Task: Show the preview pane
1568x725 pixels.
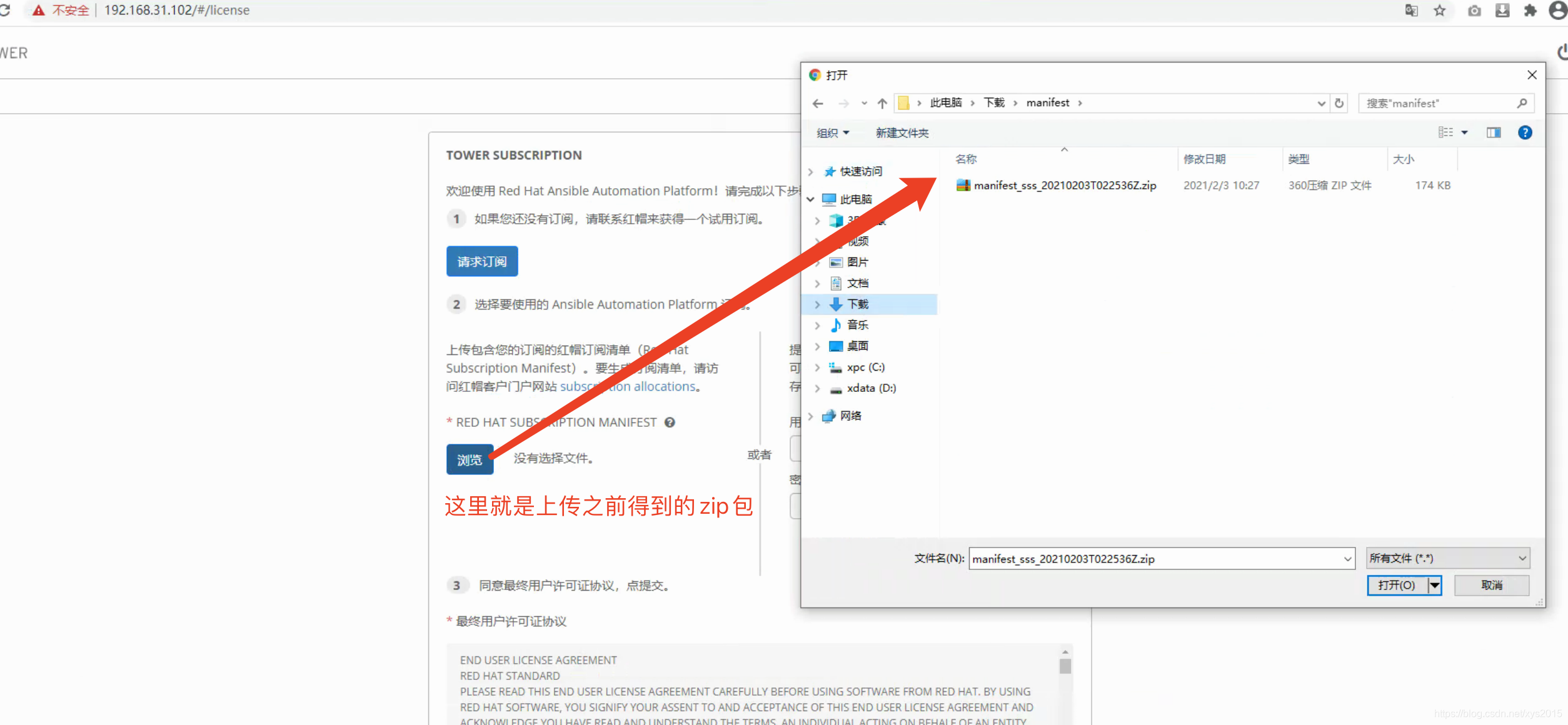Action: (1494, 132)
